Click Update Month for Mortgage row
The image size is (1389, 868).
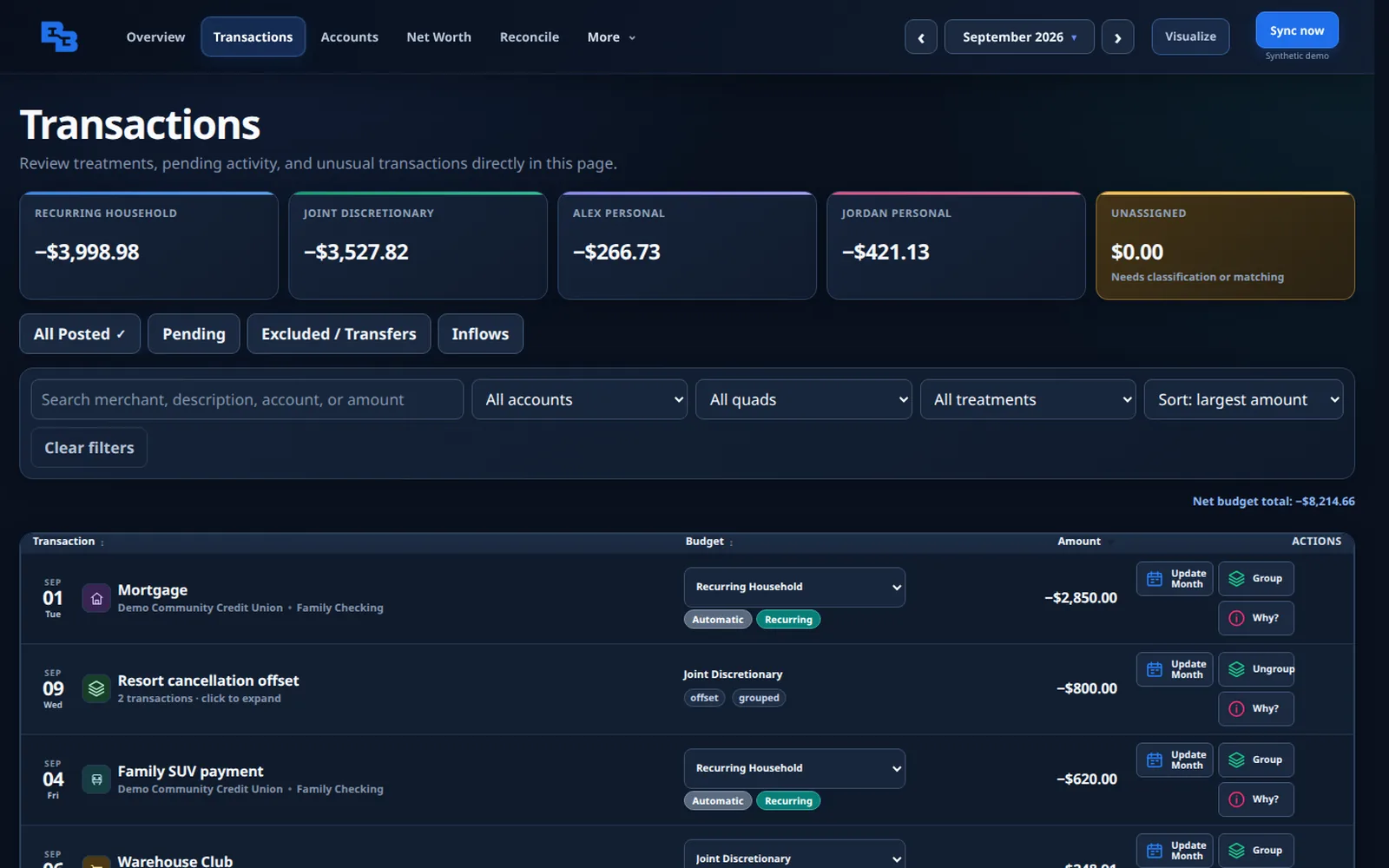[x=1175, y=579]
